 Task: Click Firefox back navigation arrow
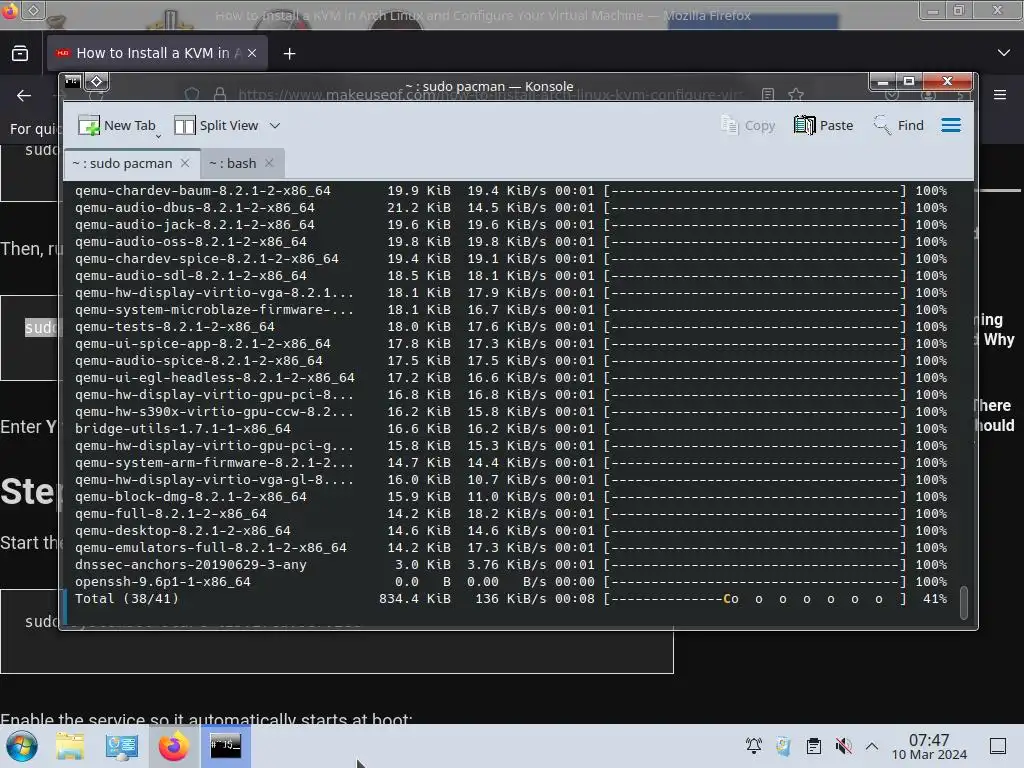(x=24, y=96)
